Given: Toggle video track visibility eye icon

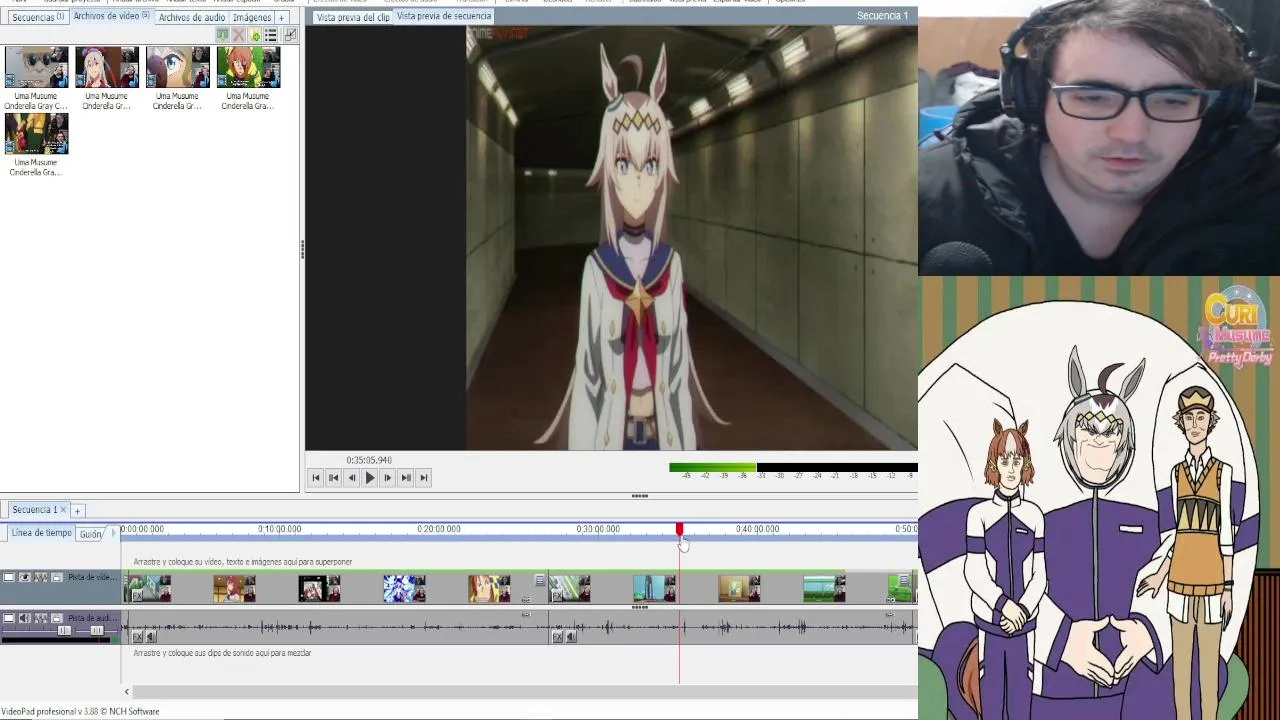Looking at the screenshot, I should pos(25,577).
